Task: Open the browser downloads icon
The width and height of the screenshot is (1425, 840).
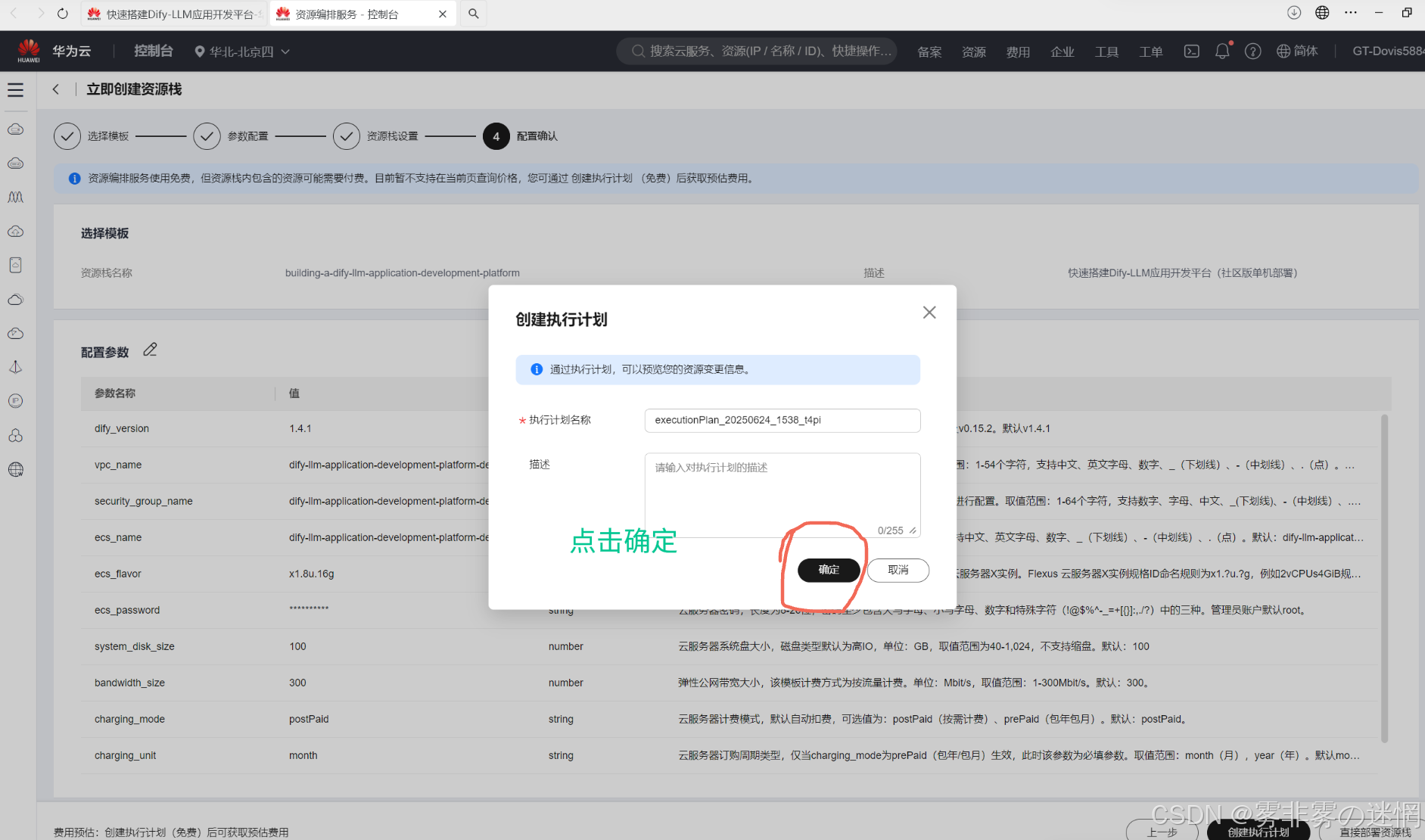Action: tap(1294, 13)
